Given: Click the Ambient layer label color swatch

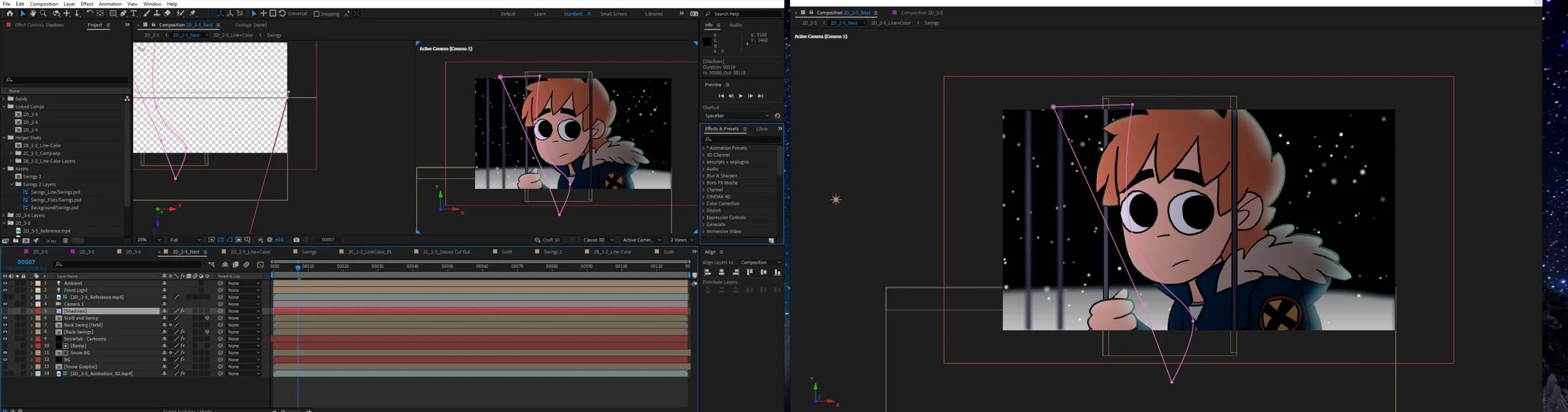Looking at the screenshot, I should [x=38, y=283].
